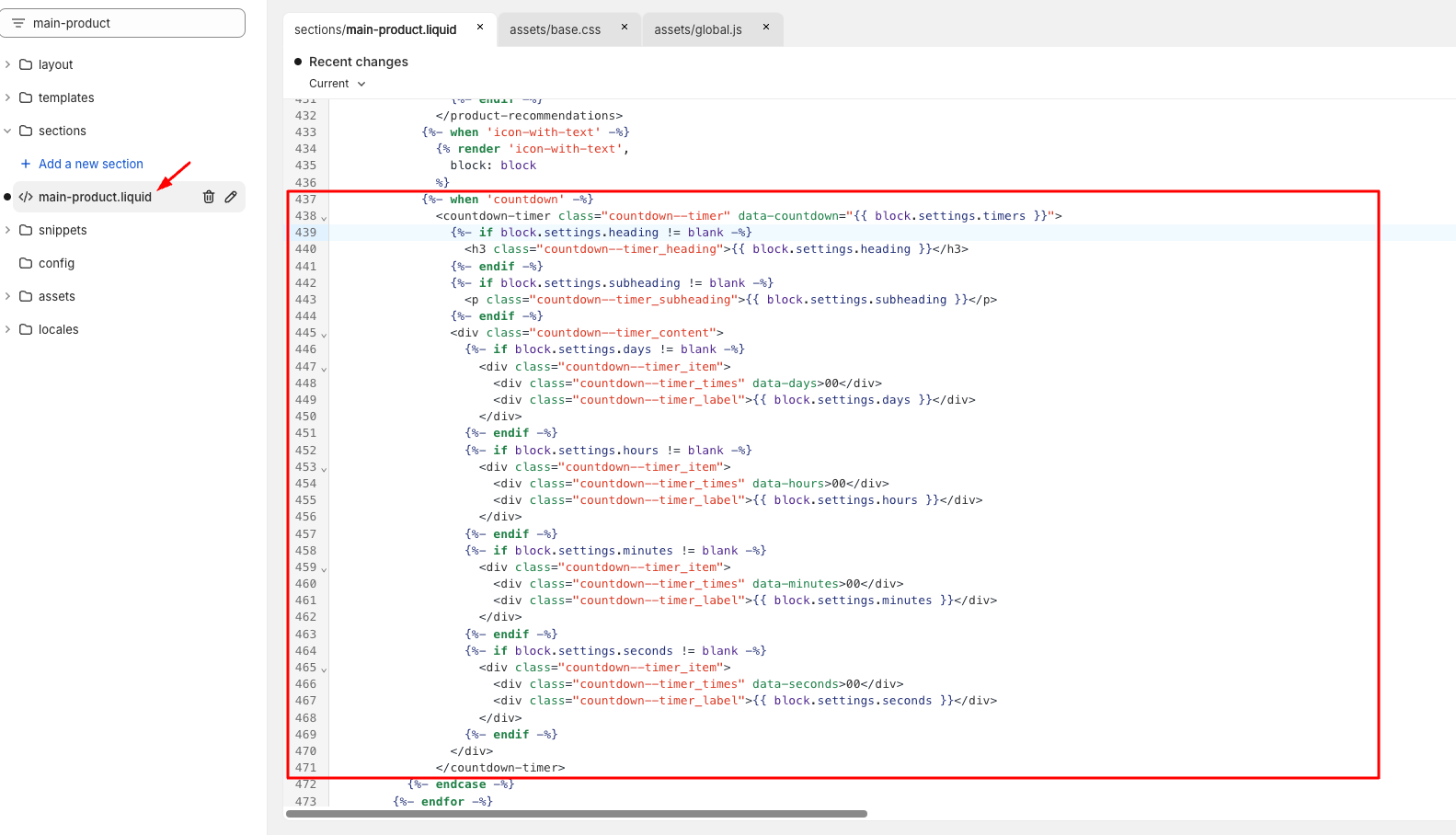Expand the layout folder chevron
This screenshot has width=1456, height=835.
tap(7, 64)
